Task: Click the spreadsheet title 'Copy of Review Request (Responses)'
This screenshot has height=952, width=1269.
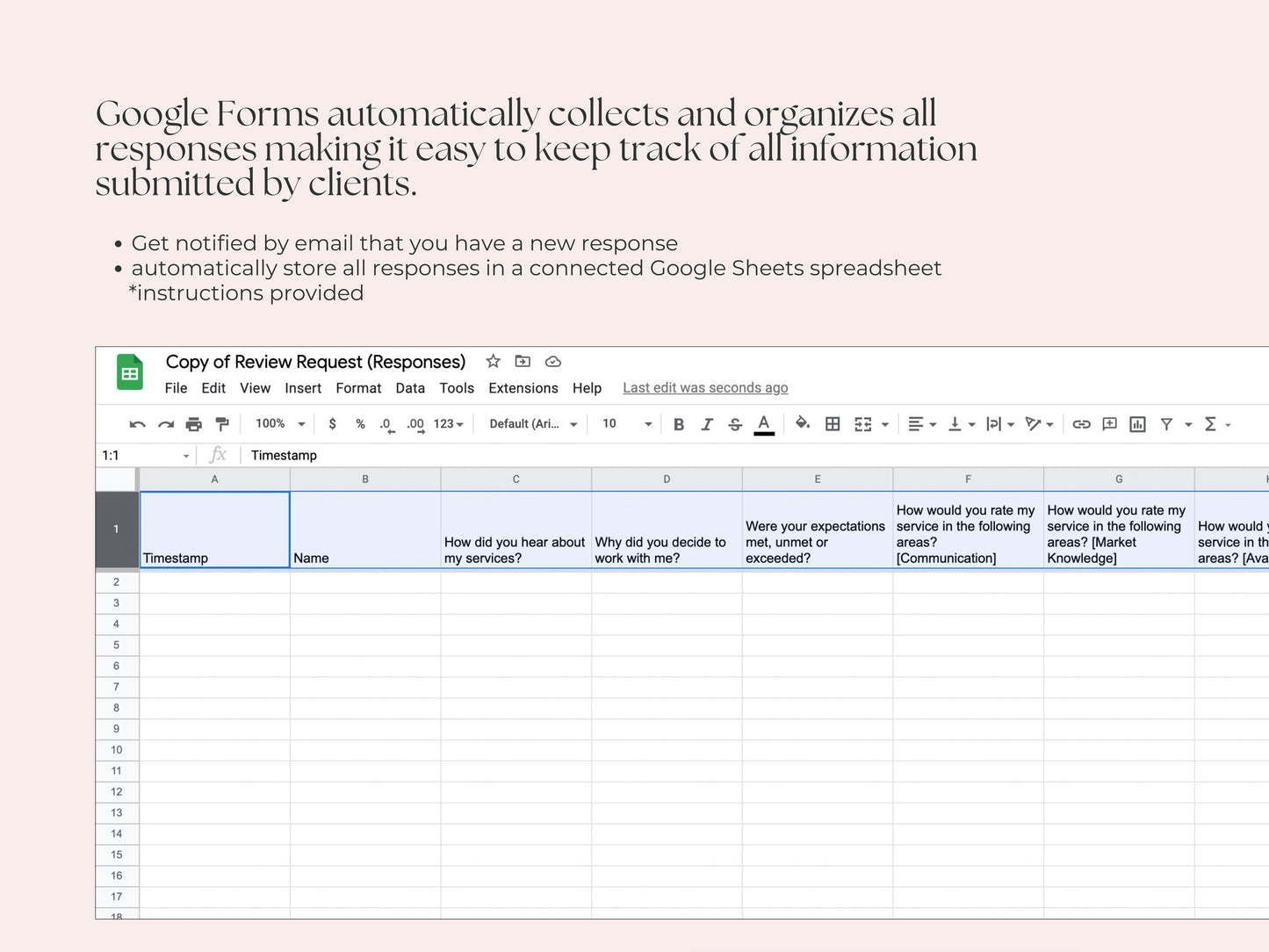Action: pyautogui.click(x=315, y=362)
